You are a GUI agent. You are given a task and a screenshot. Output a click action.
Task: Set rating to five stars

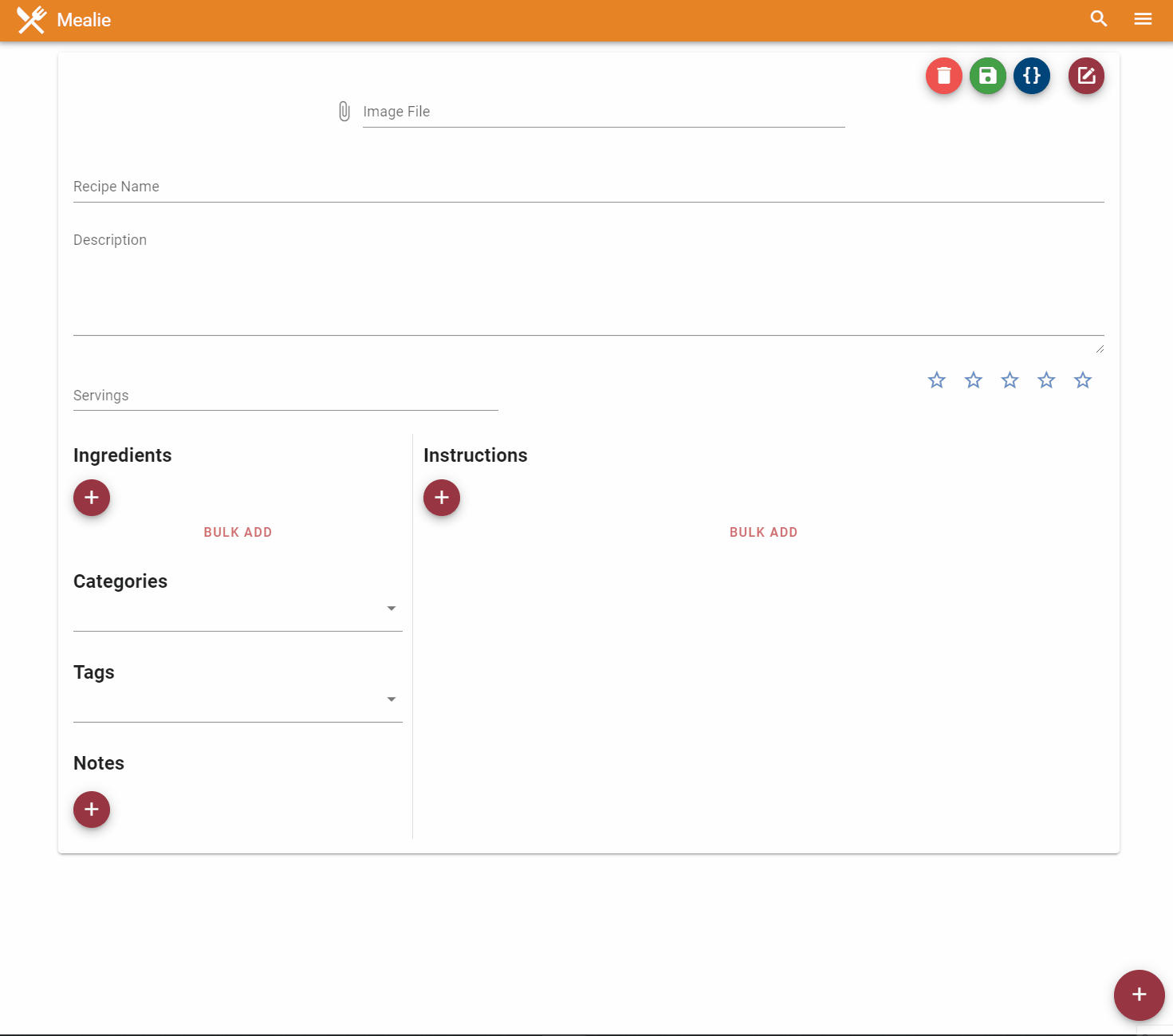click(x=1083, y=380)
